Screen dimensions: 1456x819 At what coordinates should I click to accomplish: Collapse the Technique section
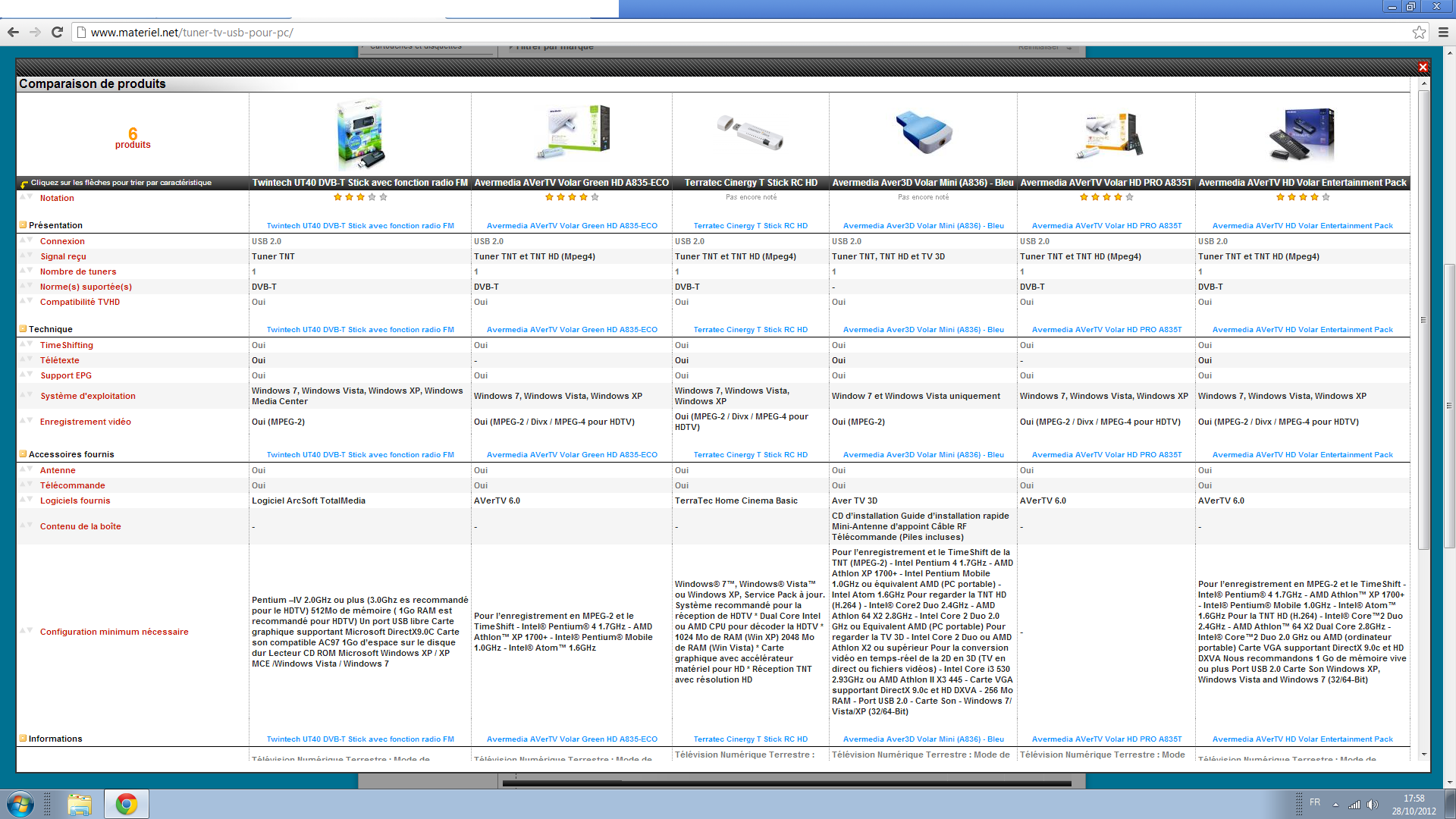coord(23,329)
